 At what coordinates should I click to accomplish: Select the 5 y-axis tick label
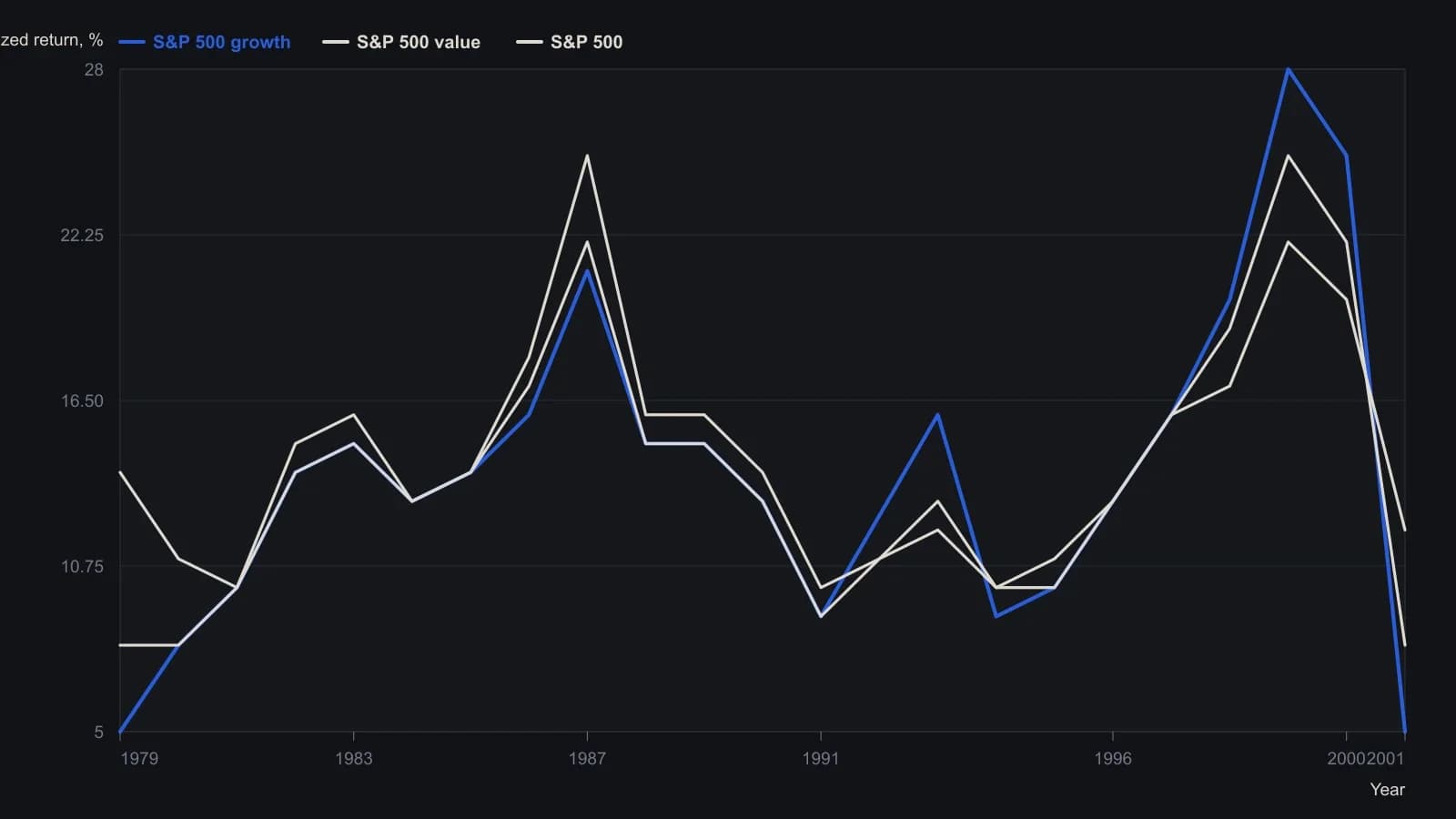coord(99,733)
